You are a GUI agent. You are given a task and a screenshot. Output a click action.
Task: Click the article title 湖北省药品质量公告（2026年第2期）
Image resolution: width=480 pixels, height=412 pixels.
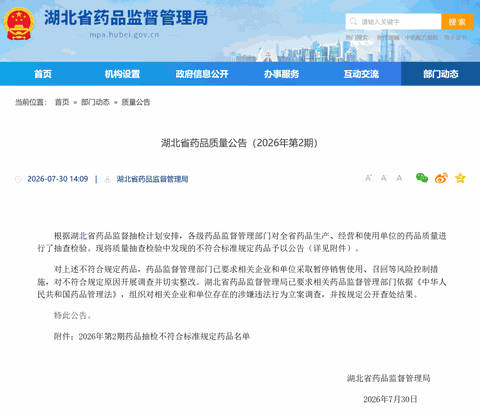pyautogui.click(x=239, y=143)
